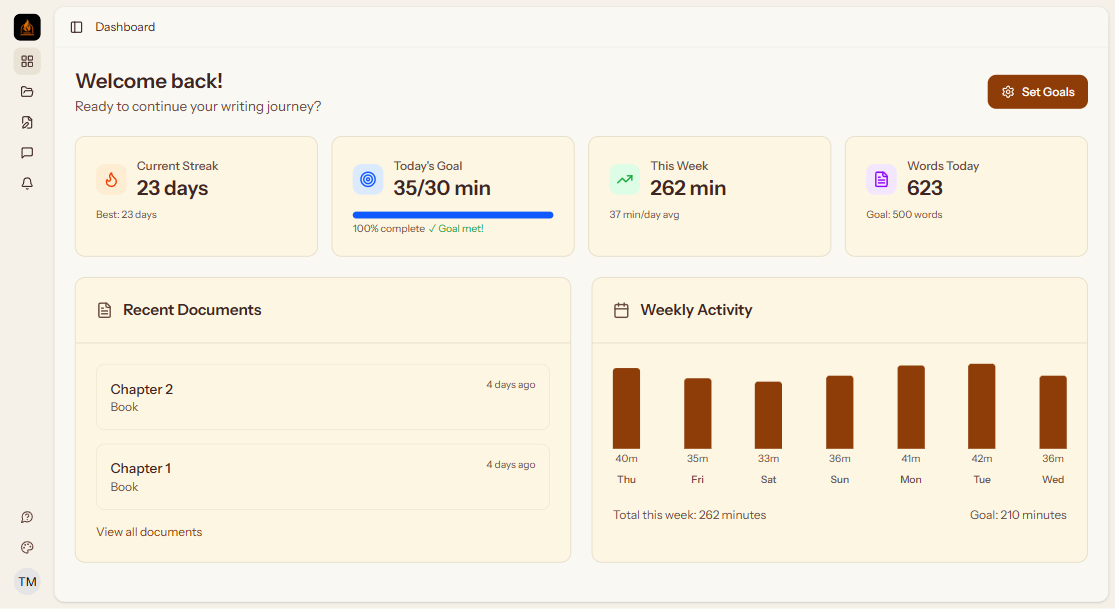This screenshot has height=609, width=1115.
Task: Select the Dashboard breadcrumb label
Action: coord(124,26)
